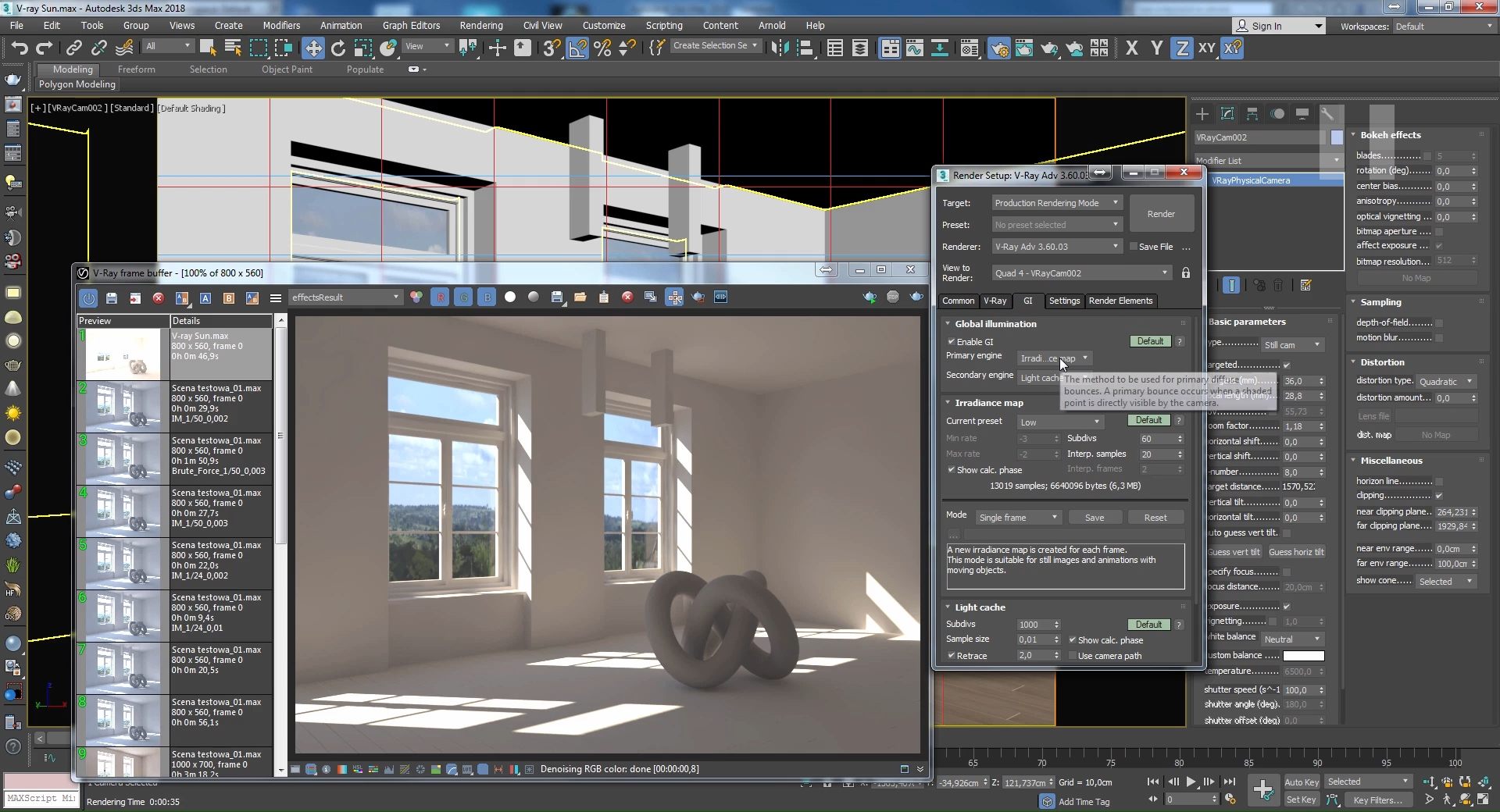1500x812 pixels.
Task: Restrict transform to X axis
Action: click(x=1131, y=48)
